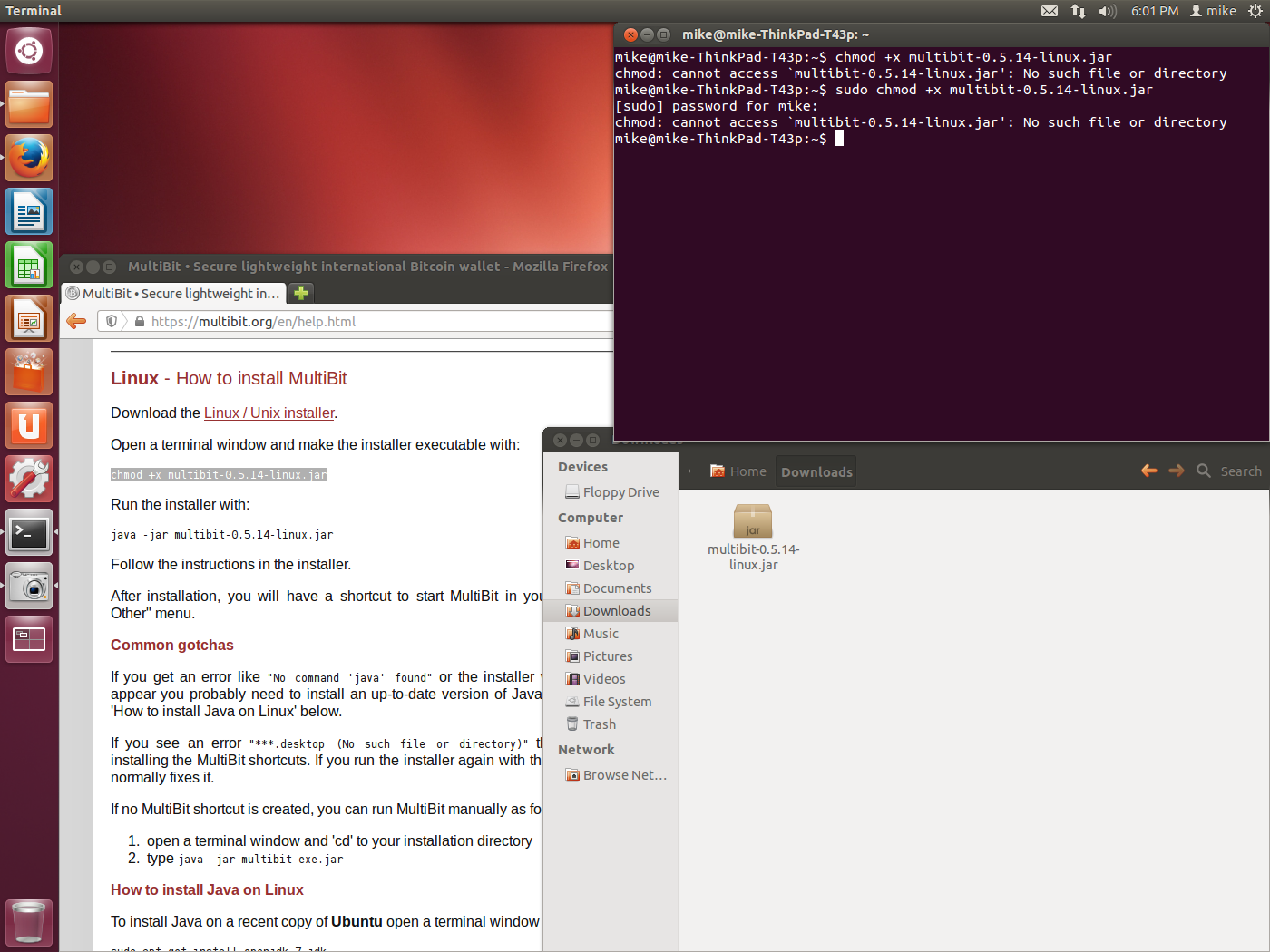This screenshot has width=1270, height=952.
Task: Select Music in the Files sidebar
Action: pos(611,633)
